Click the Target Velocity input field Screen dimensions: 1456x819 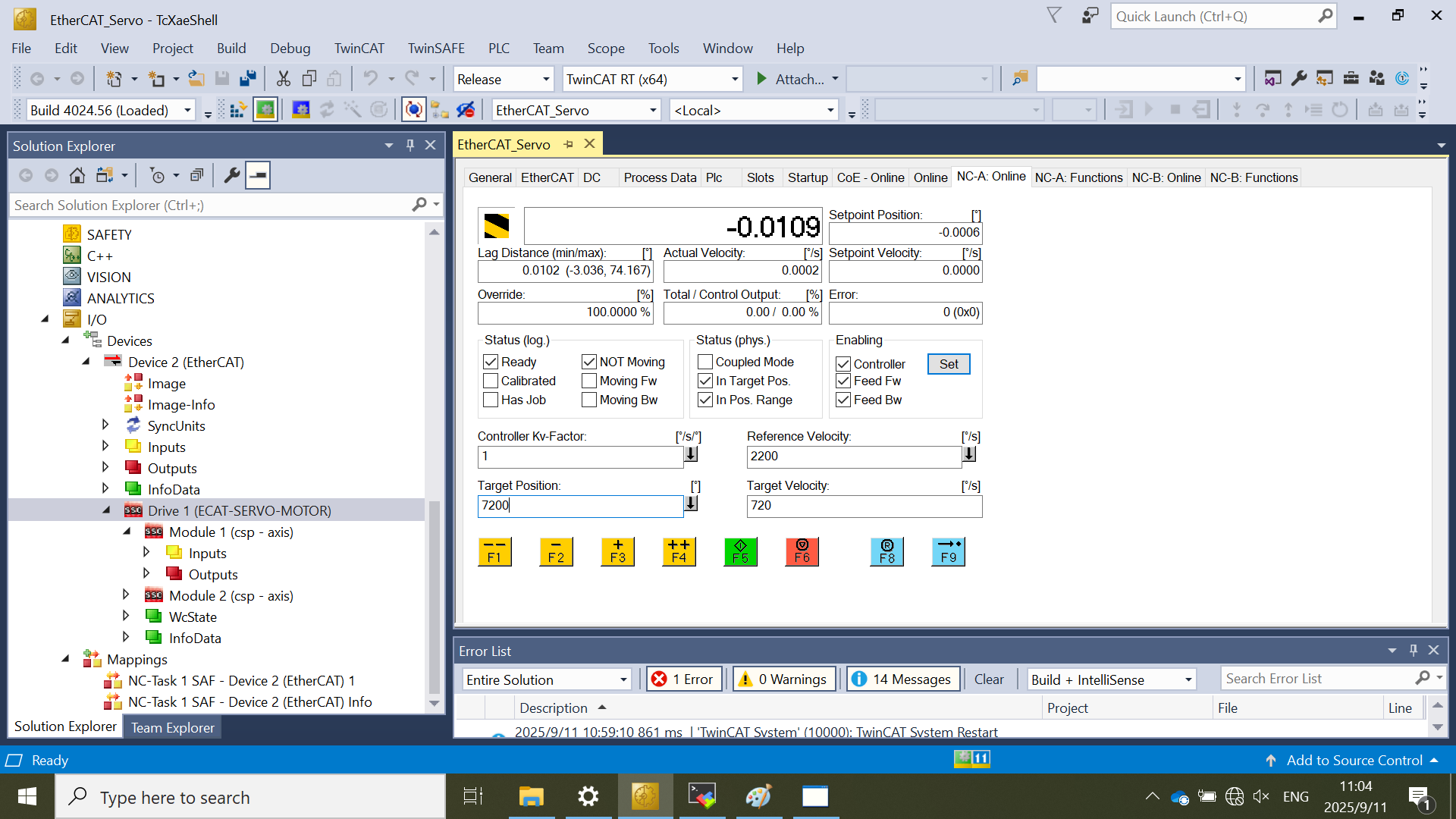pyautogui.click(x=863, y=506)
